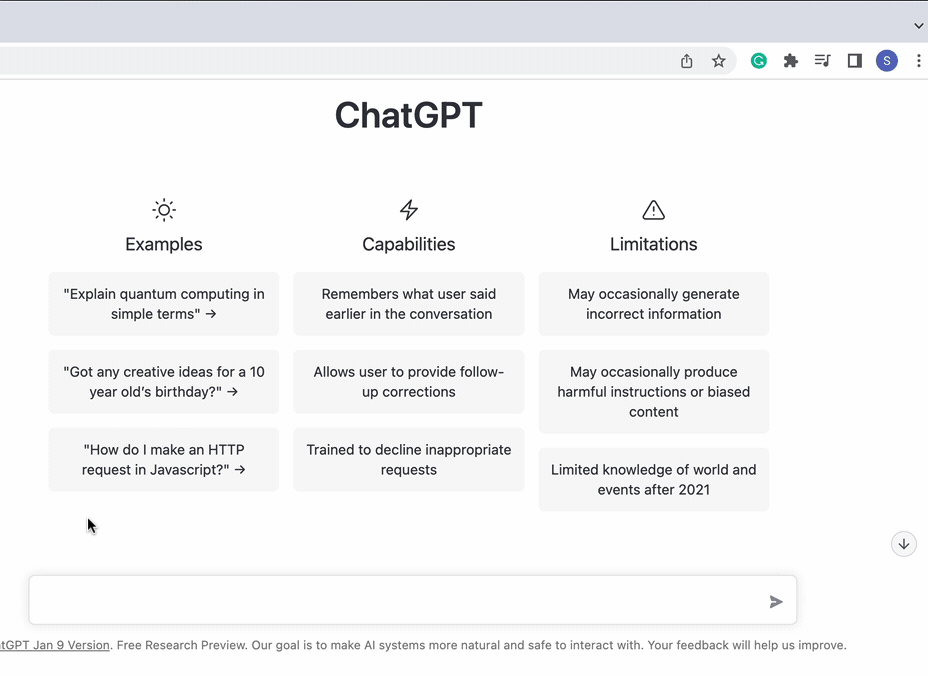Click the "Free Research Preview" footer text
Screen dimensions: 928x676
pyautogui.click(x=181, y=645)
